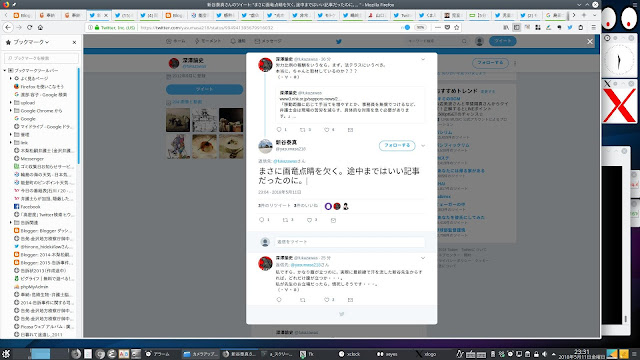The height and width of the screenshot is (360, 640).
Task: Click the Twitter bird logo in header
Action: (339, 41)
